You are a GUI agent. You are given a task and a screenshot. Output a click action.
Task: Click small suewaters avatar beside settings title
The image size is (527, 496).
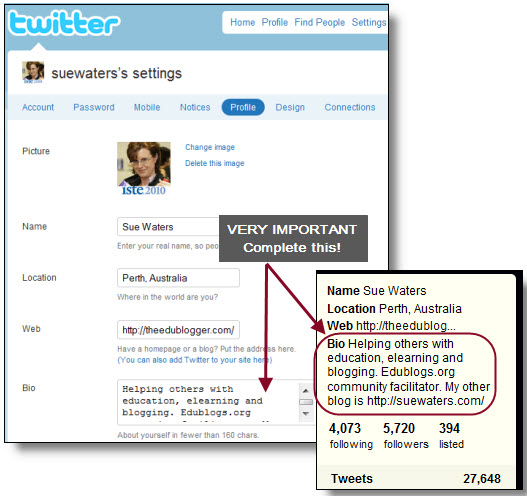(33, 72)
